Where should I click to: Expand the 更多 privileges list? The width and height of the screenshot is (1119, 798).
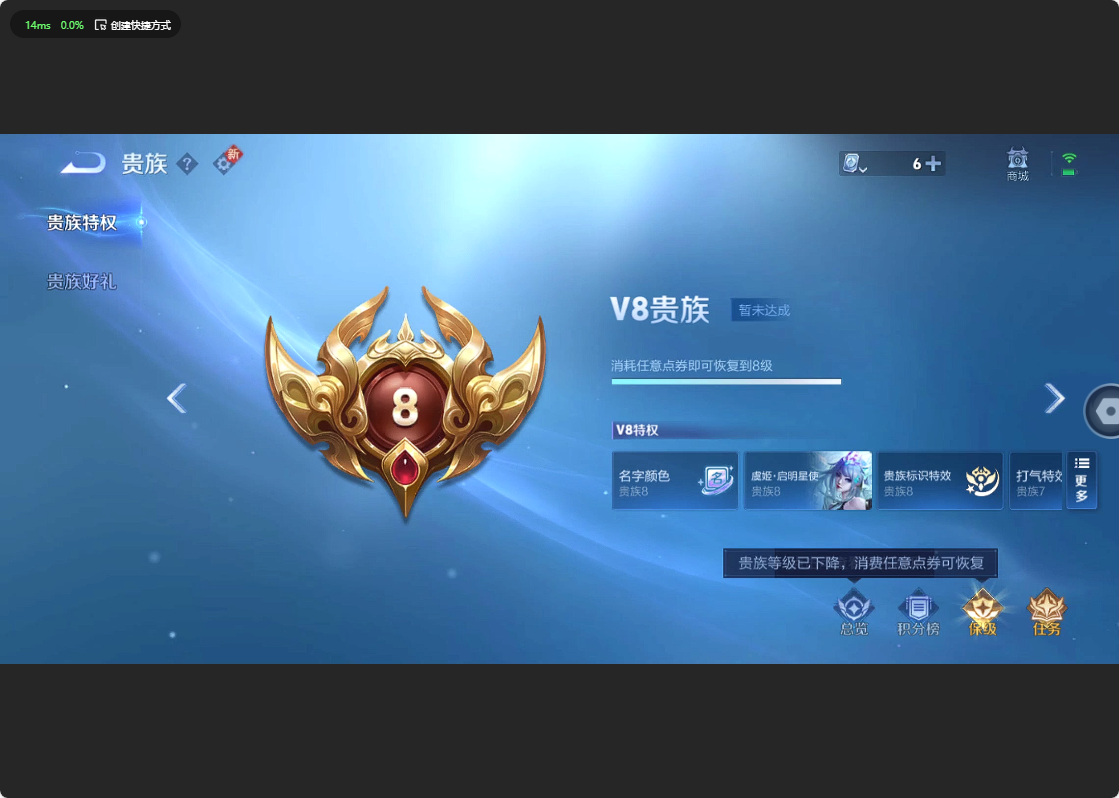click(1081, 480)
